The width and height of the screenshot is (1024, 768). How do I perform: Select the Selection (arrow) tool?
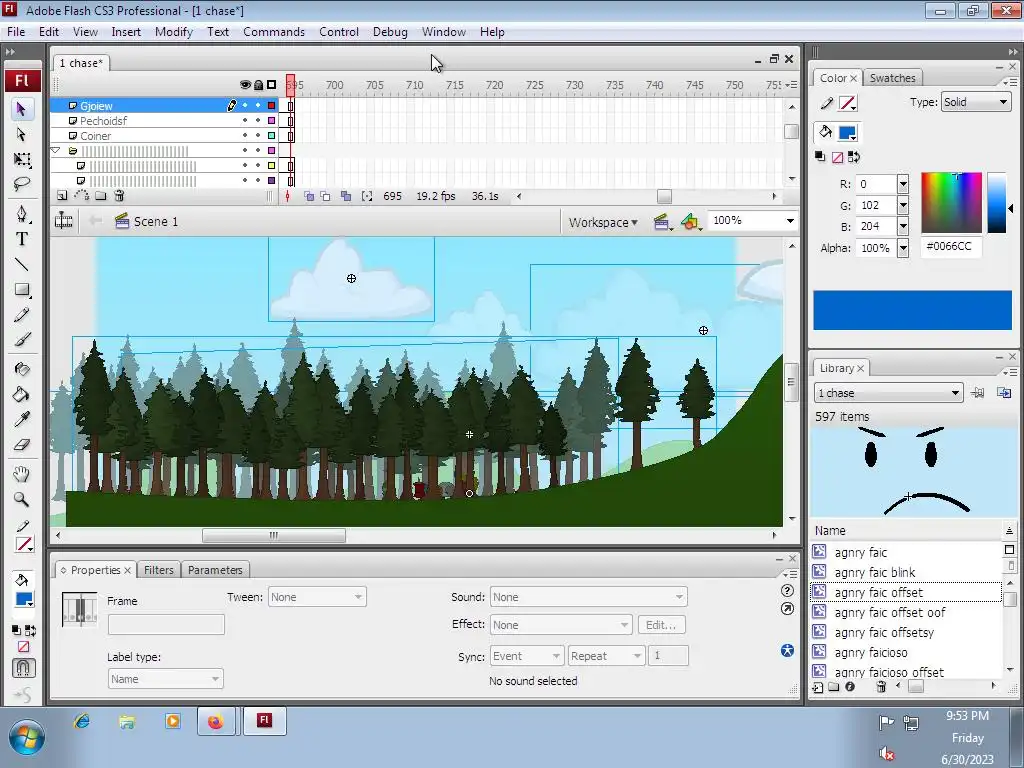tap(22, 108)
